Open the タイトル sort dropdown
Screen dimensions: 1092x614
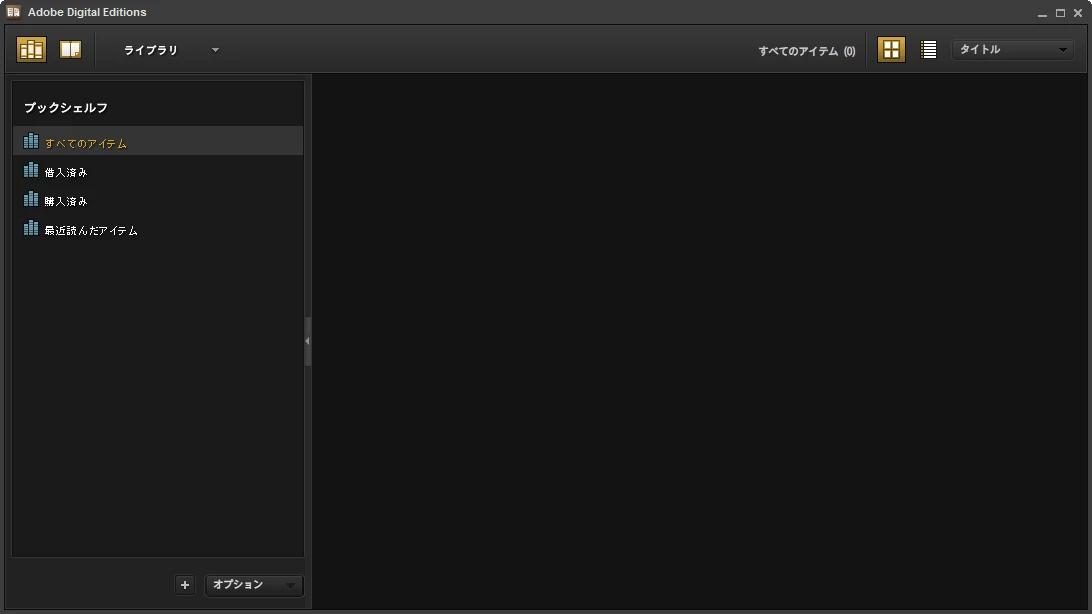pos(1013,49)
